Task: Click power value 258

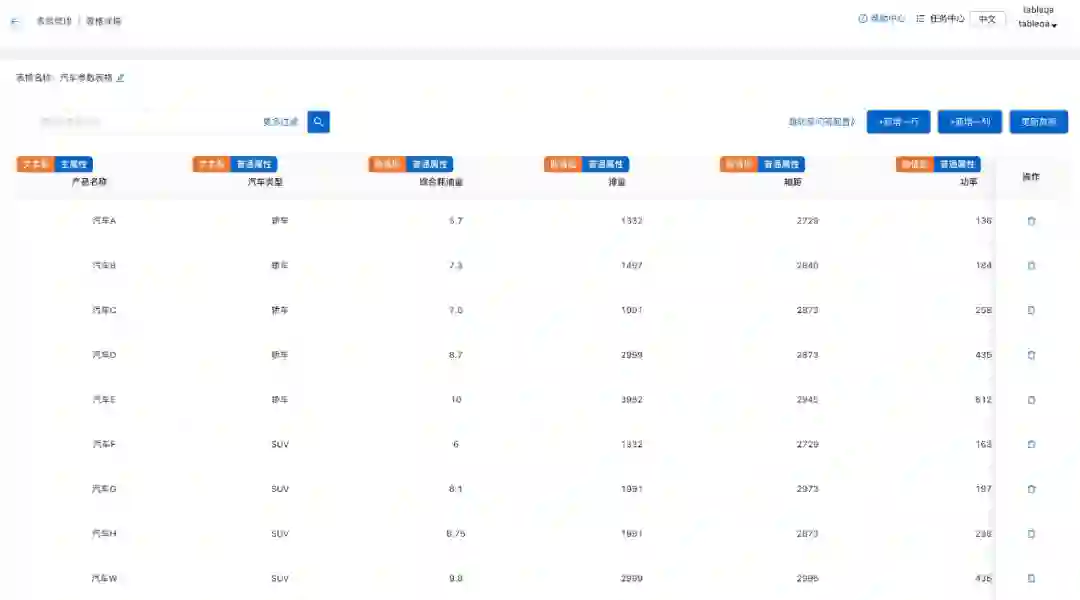Action: (x=984, y=311)
